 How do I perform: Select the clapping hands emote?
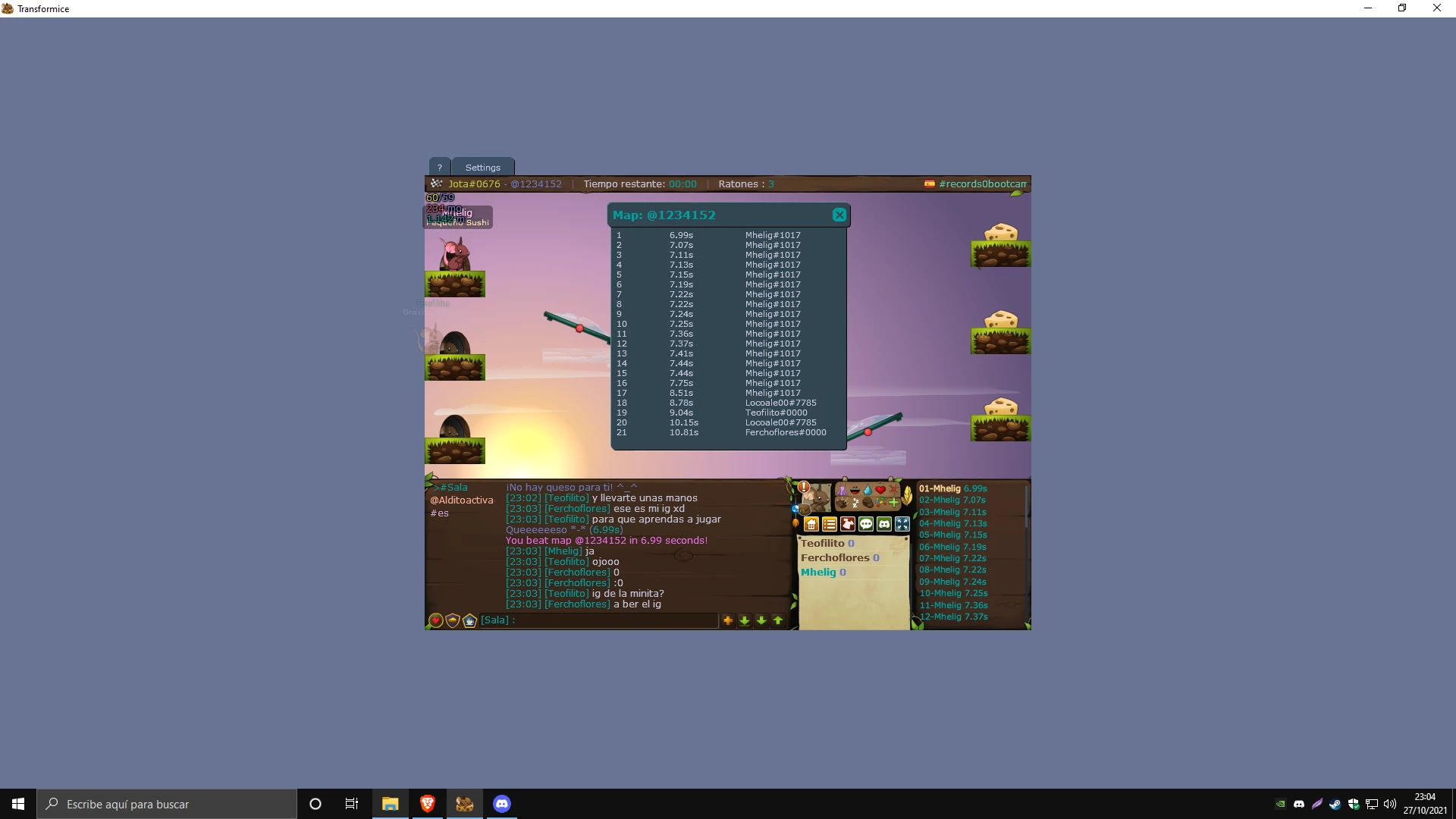842,503
